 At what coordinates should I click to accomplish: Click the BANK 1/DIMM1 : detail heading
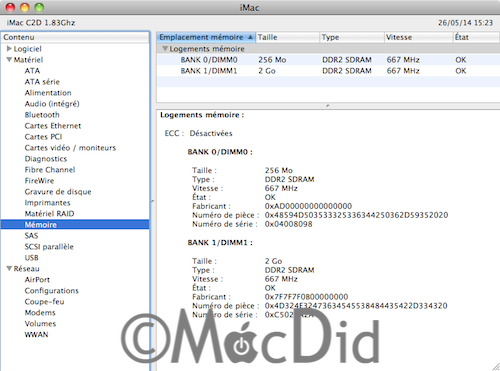click(220, 243)
